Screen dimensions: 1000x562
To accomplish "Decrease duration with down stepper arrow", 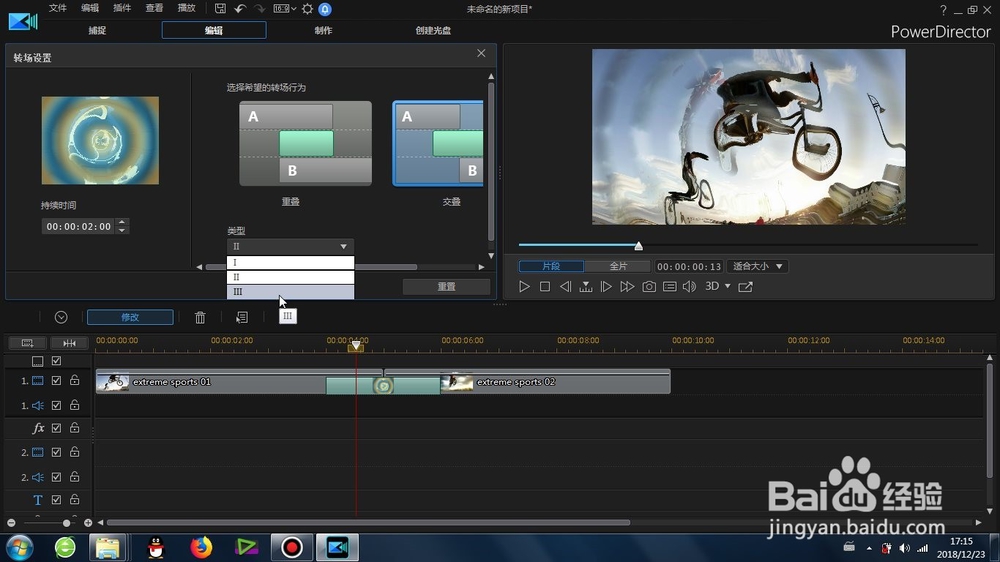I will tap(122, 230).
